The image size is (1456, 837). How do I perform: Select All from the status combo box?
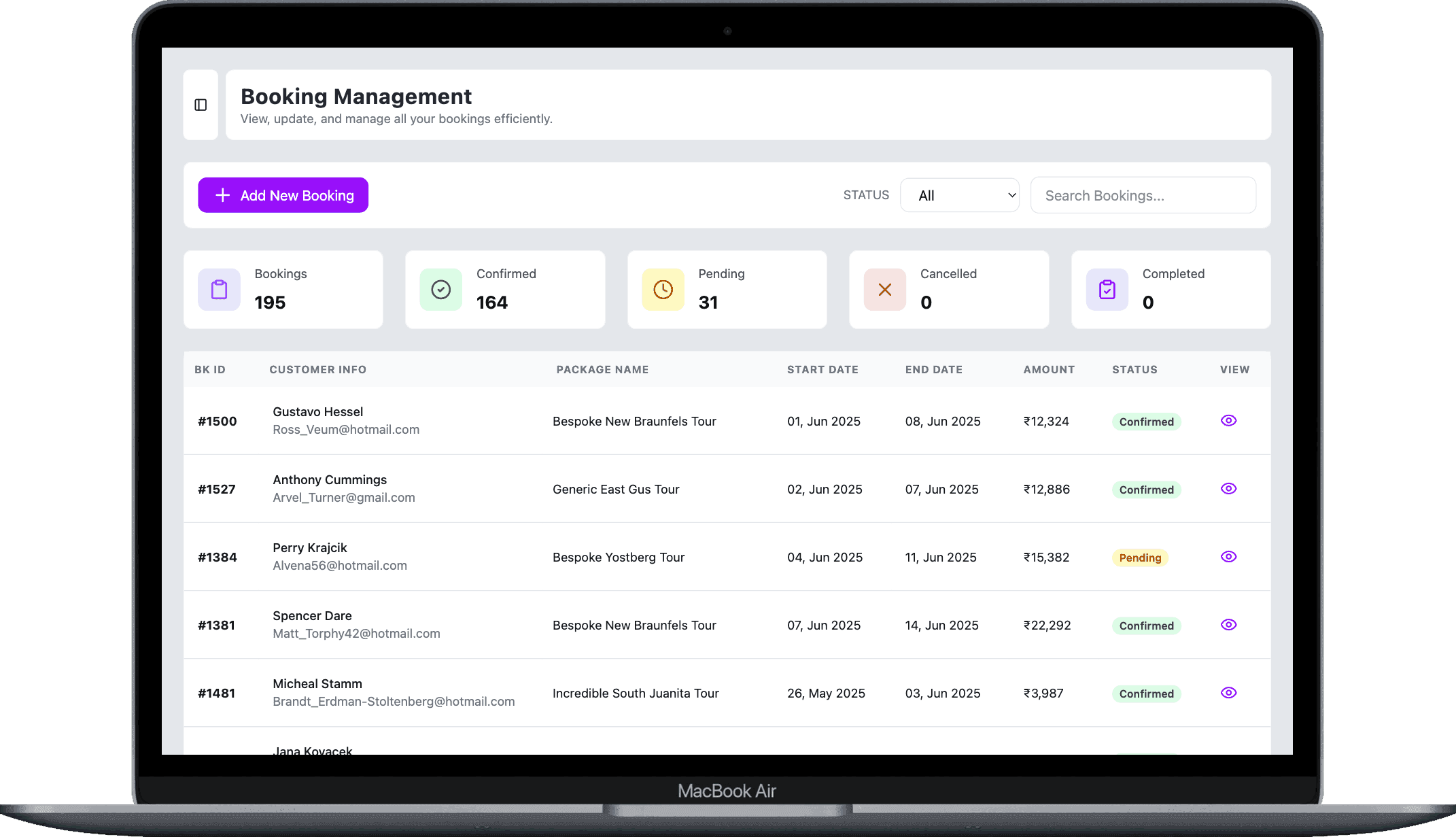[x=959, y=195]
